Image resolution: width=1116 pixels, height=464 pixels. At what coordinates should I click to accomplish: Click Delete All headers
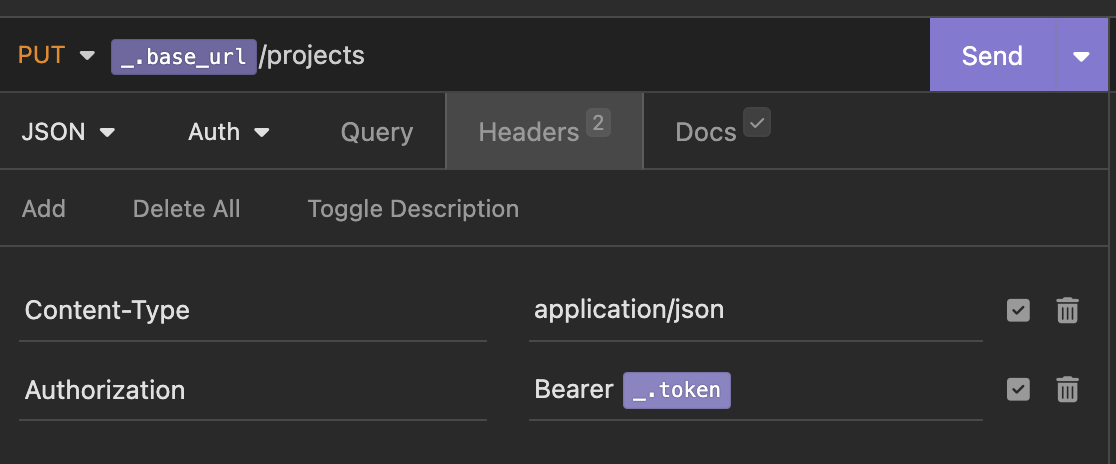click(187, 209)
